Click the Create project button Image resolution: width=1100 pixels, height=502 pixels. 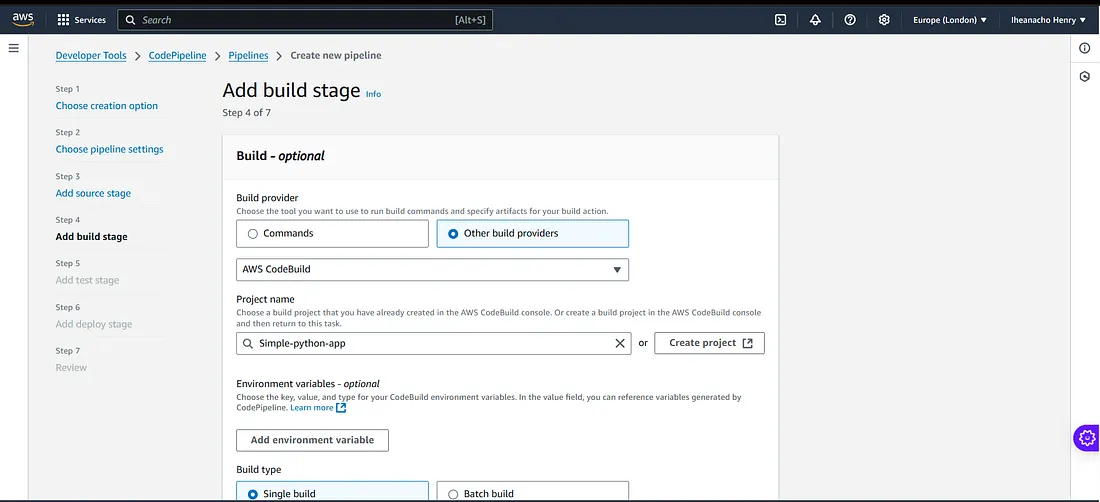tap(709, 343)
